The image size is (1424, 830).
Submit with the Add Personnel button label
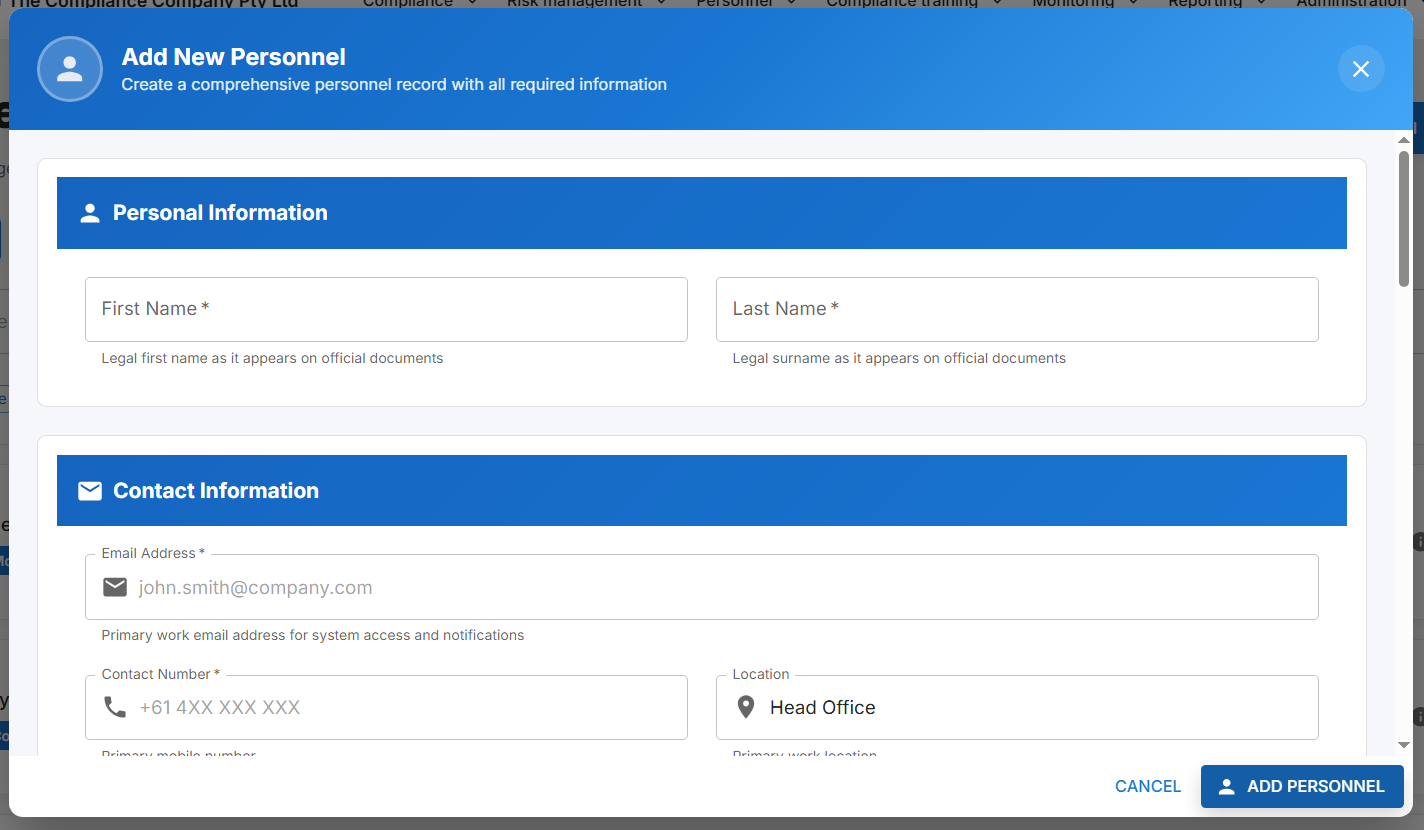click(1315, 787)
